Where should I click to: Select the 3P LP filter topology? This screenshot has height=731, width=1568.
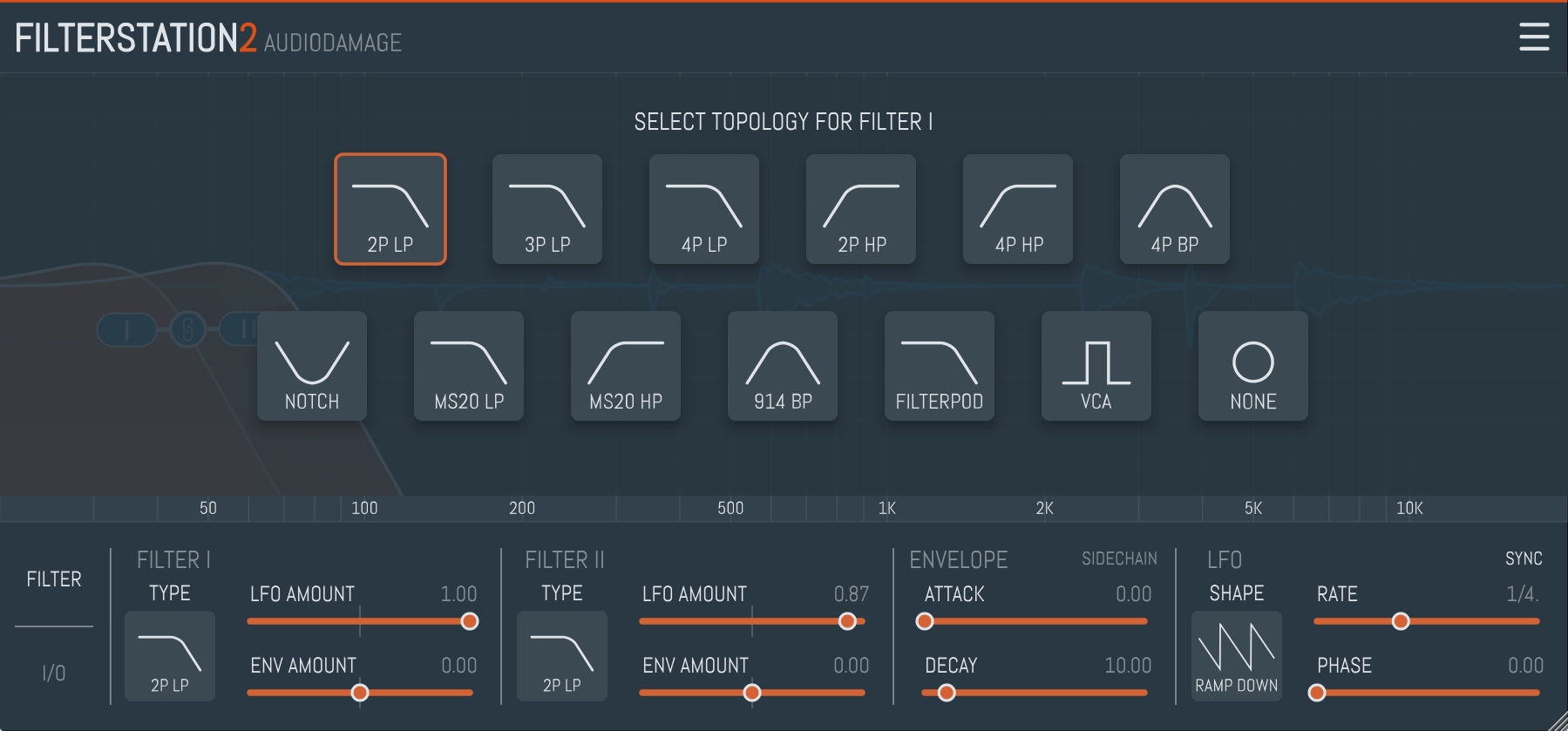click(x=547, y=209)
